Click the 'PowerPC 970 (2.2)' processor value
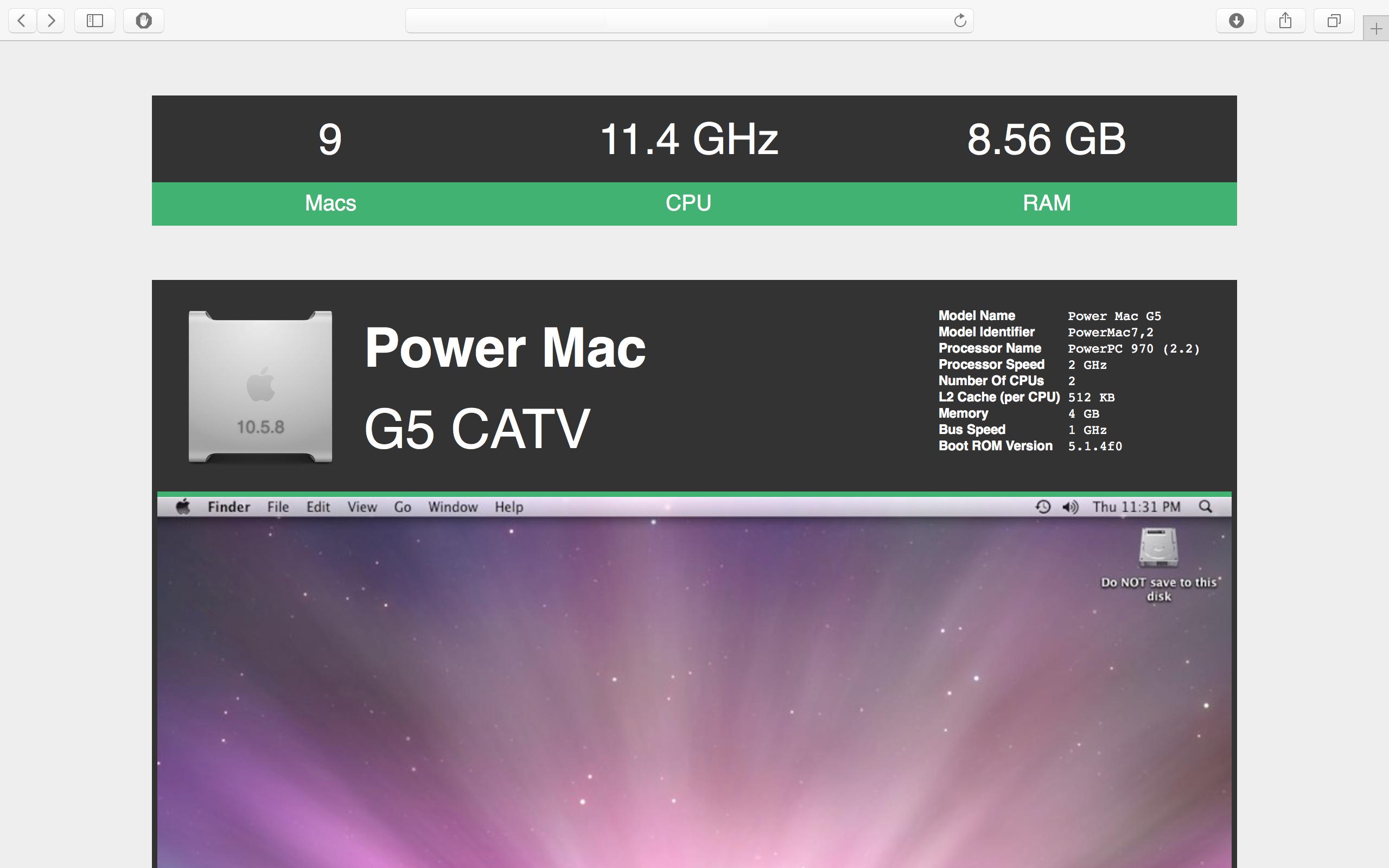 tap(1133, 348)
